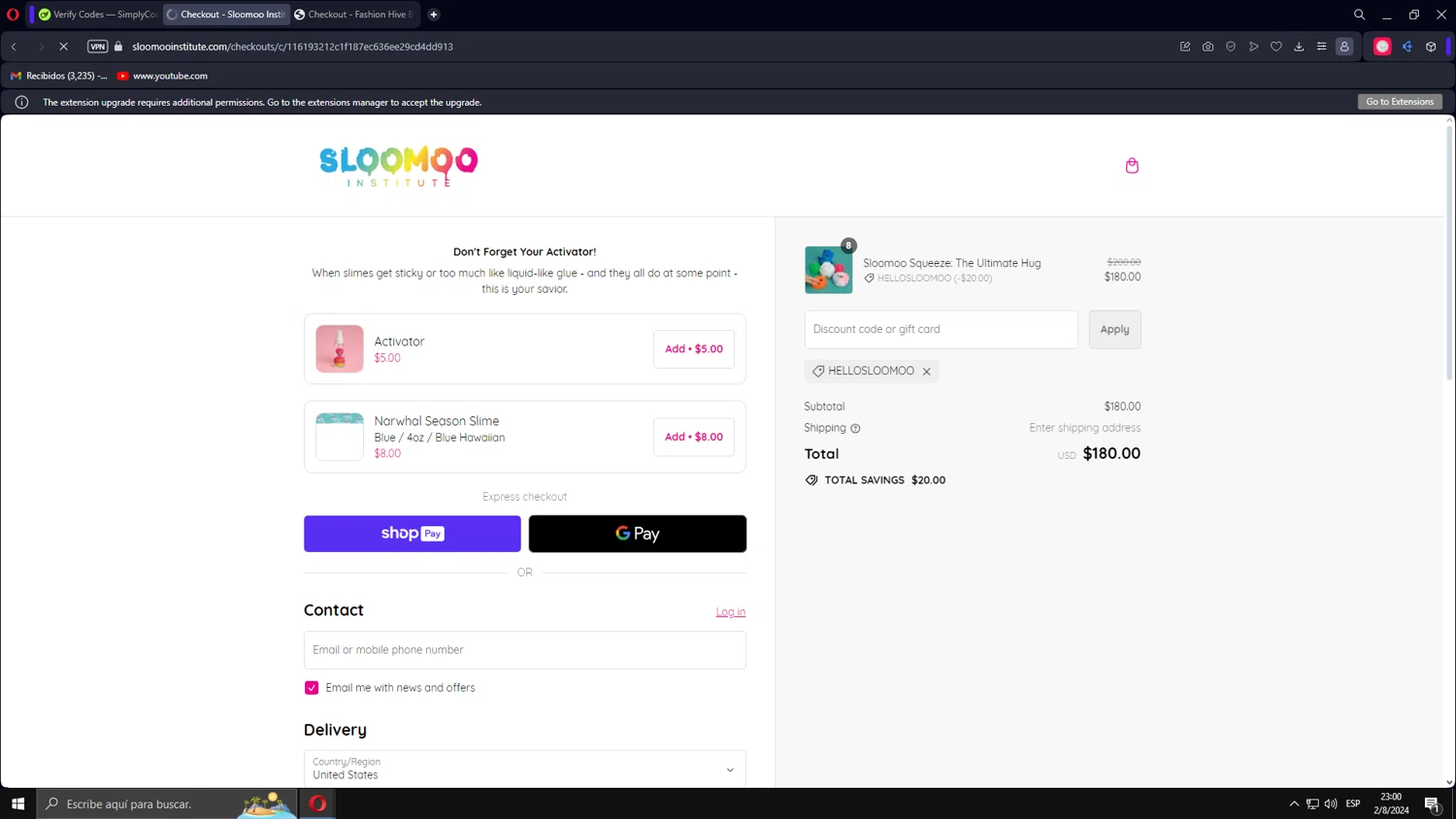Screen dimensions: 1456x819
Task: Expand the Country/Region dropdown
Action: 525,769
